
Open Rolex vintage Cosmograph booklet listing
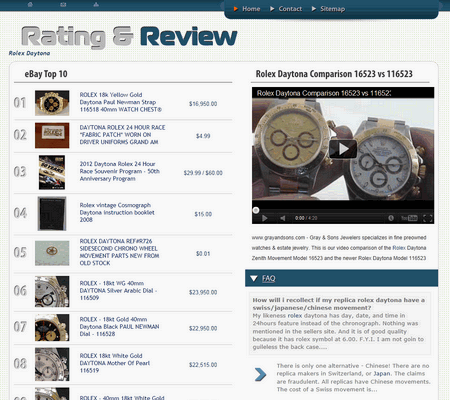[117, 212]
